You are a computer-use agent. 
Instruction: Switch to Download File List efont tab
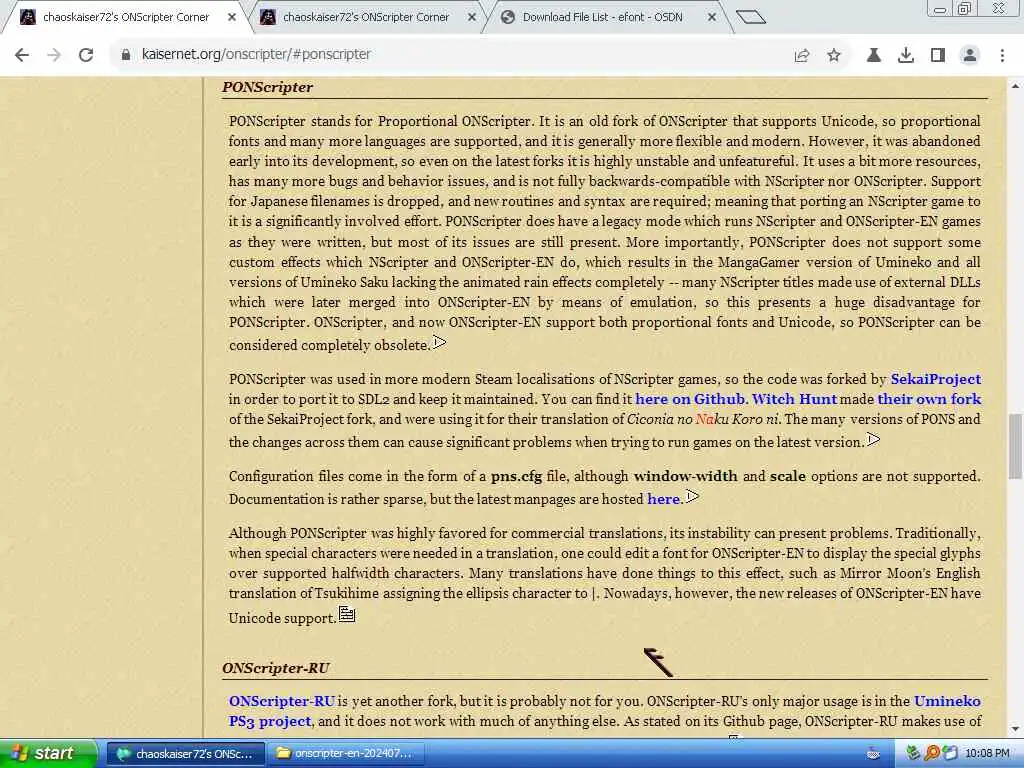point(602,18)
